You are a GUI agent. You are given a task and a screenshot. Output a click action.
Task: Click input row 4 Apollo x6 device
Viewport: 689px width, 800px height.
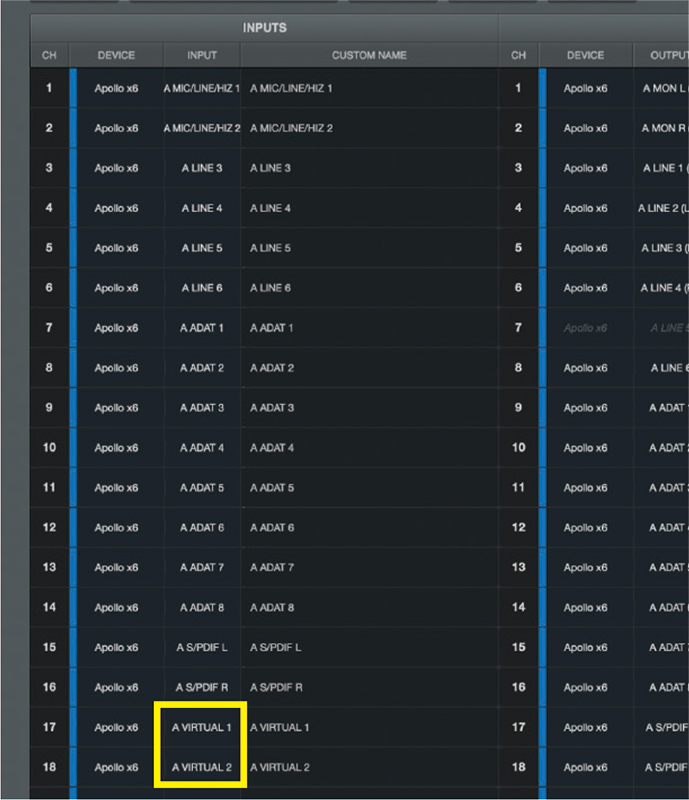click(116, 208)
